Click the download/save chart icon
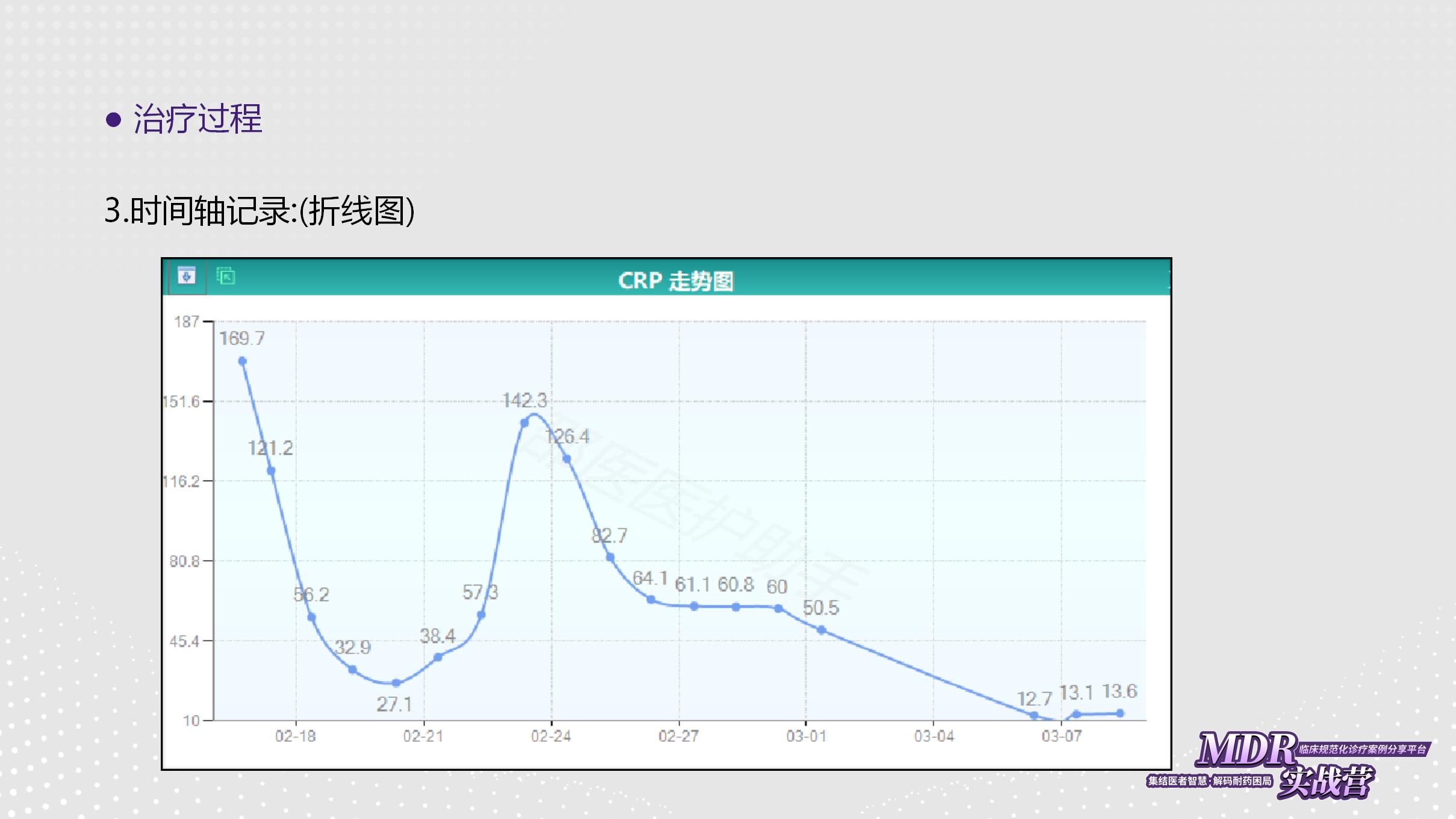 (187, 276)
